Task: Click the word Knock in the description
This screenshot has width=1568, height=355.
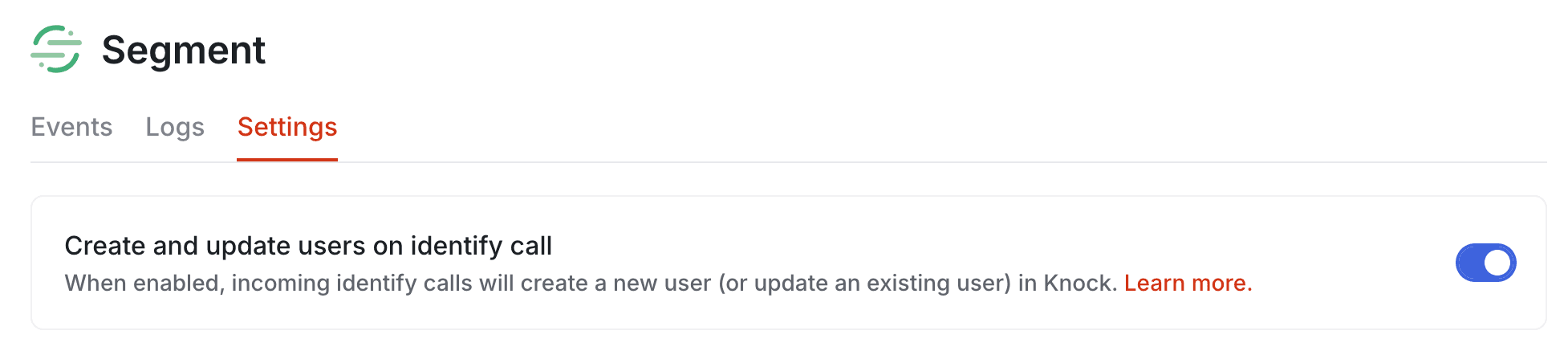Action: tap(1079, 283)
